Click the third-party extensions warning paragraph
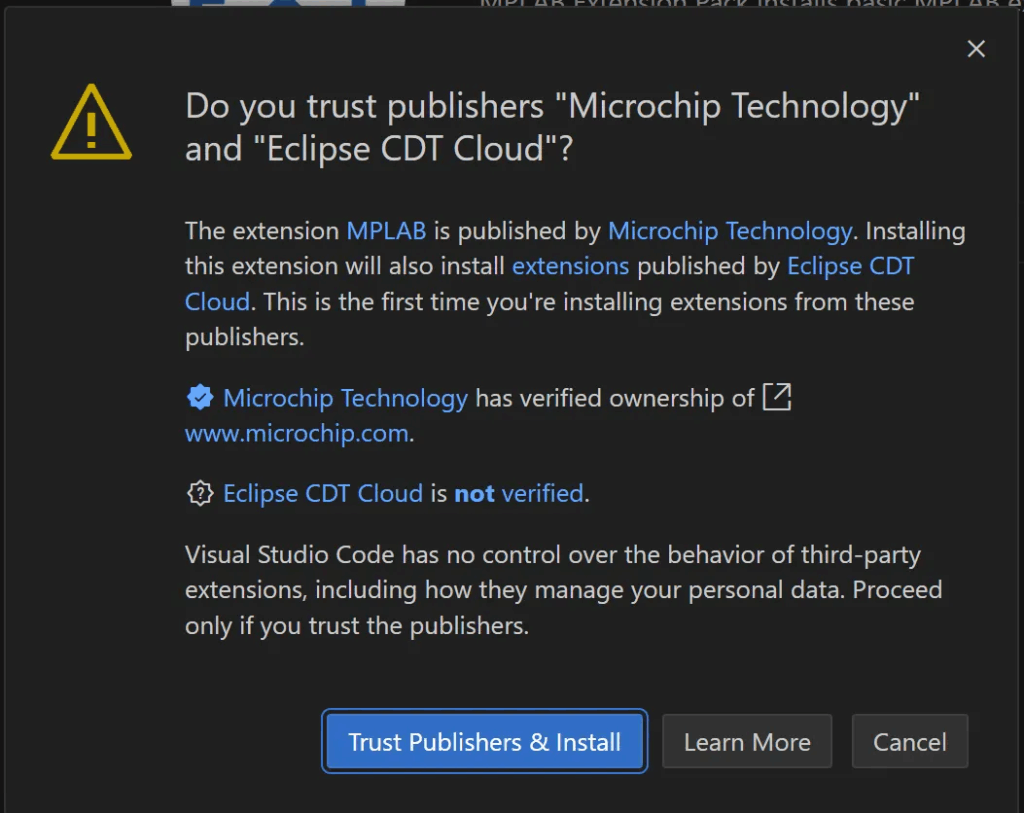Screen dimensions: 1024x813 563,590
